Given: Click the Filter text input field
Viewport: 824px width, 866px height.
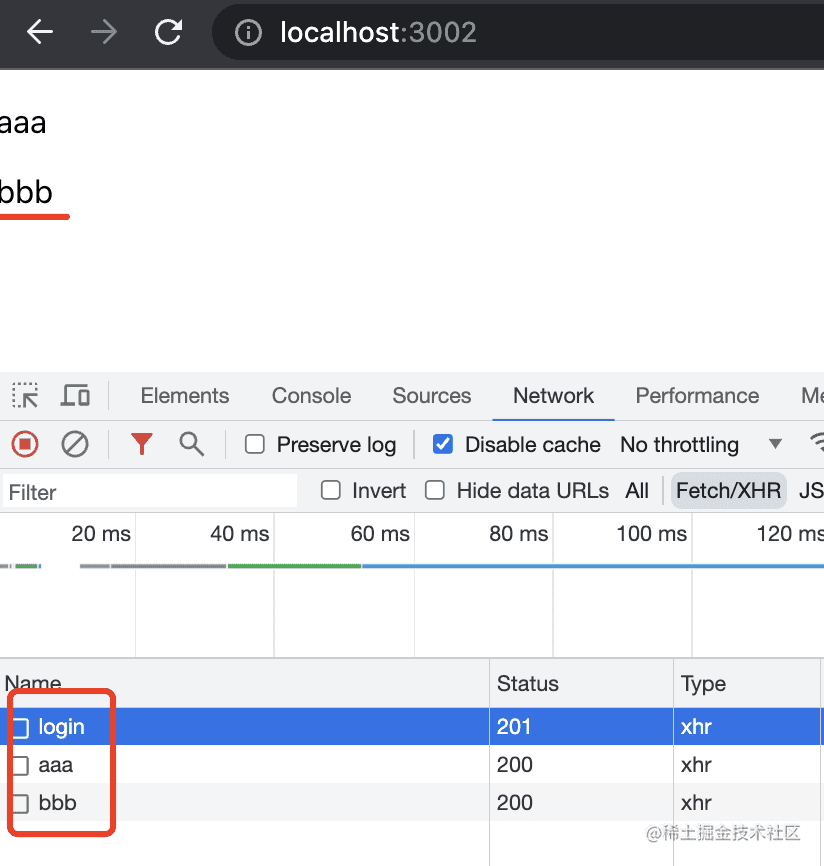Looking at the screenshot, I should 150,492.
